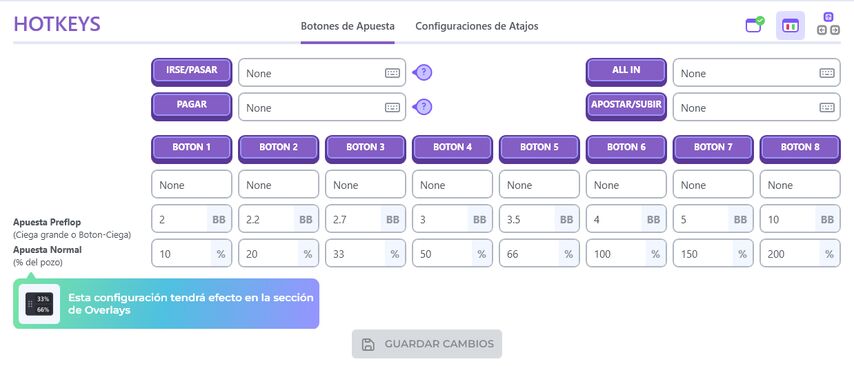The image size is (854, 366).
Task: Switch to Configuraciones de Atajos tab
Action: click(477, 26)
